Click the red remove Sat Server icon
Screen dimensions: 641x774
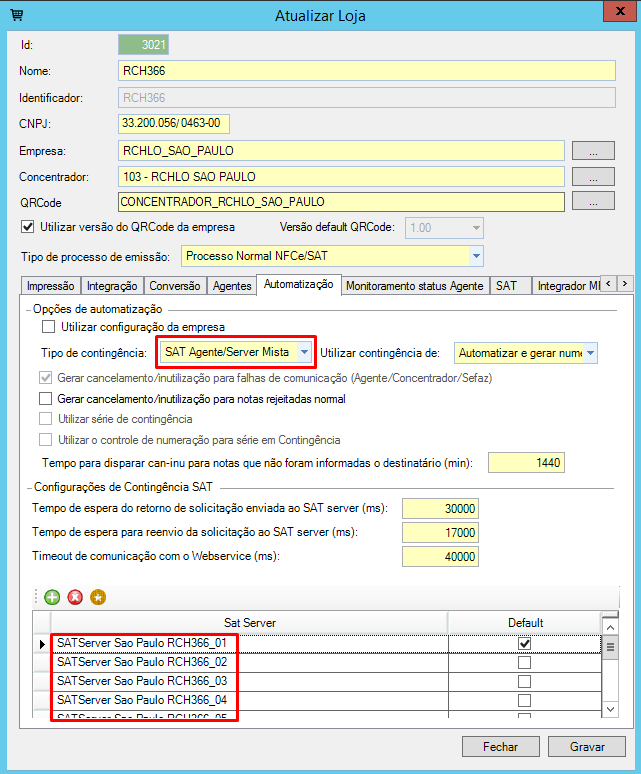click(x=75, y=597)
